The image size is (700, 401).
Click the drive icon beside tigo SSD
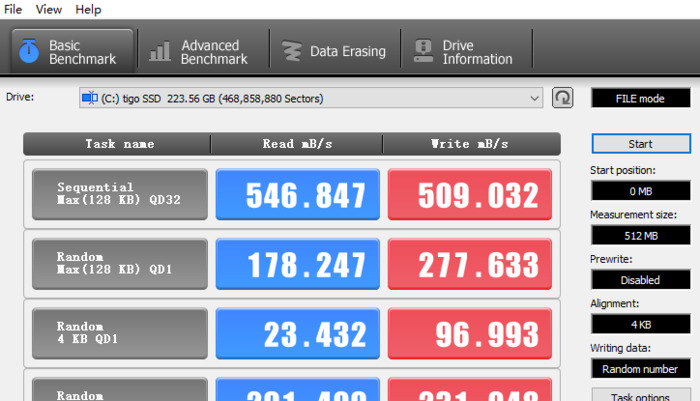[x=89, y=98]
